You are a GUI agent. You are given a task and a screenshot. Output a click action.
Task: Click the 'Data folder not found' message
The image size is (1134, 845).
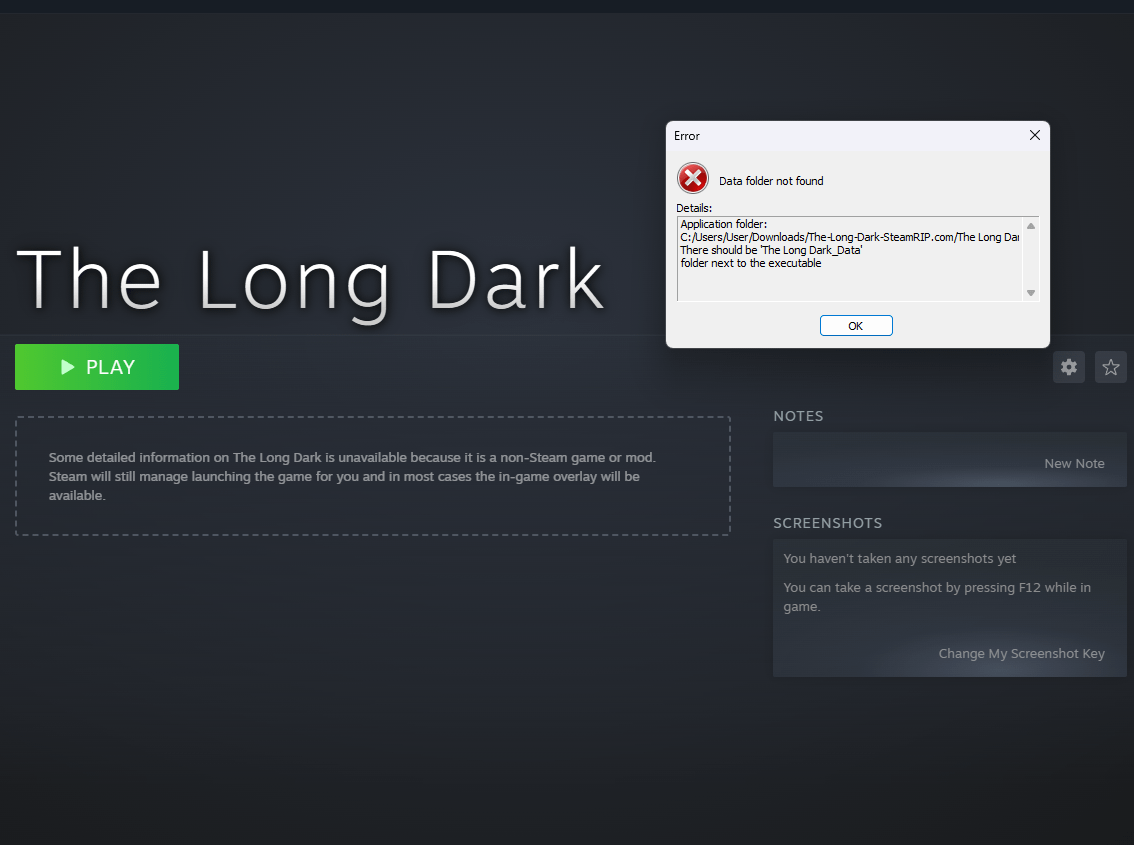[771, 181]
